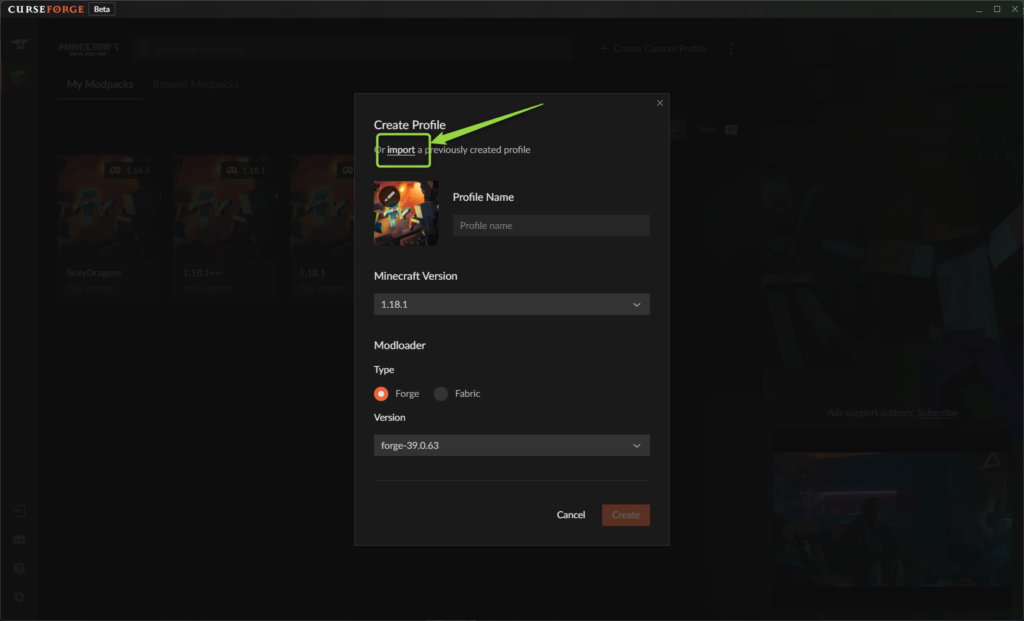The width and height of the screenshot is (1024, 621).
Task: Click the Beta badge in title bar
Action: pos(102,9)
